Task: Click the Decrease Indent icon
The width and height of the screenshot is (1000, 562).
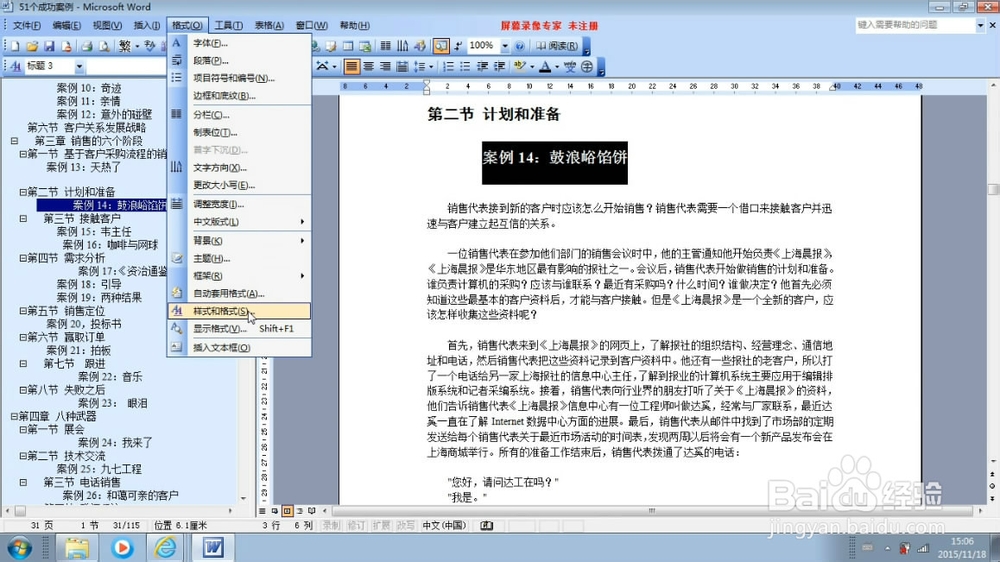Action: (482, 66)
